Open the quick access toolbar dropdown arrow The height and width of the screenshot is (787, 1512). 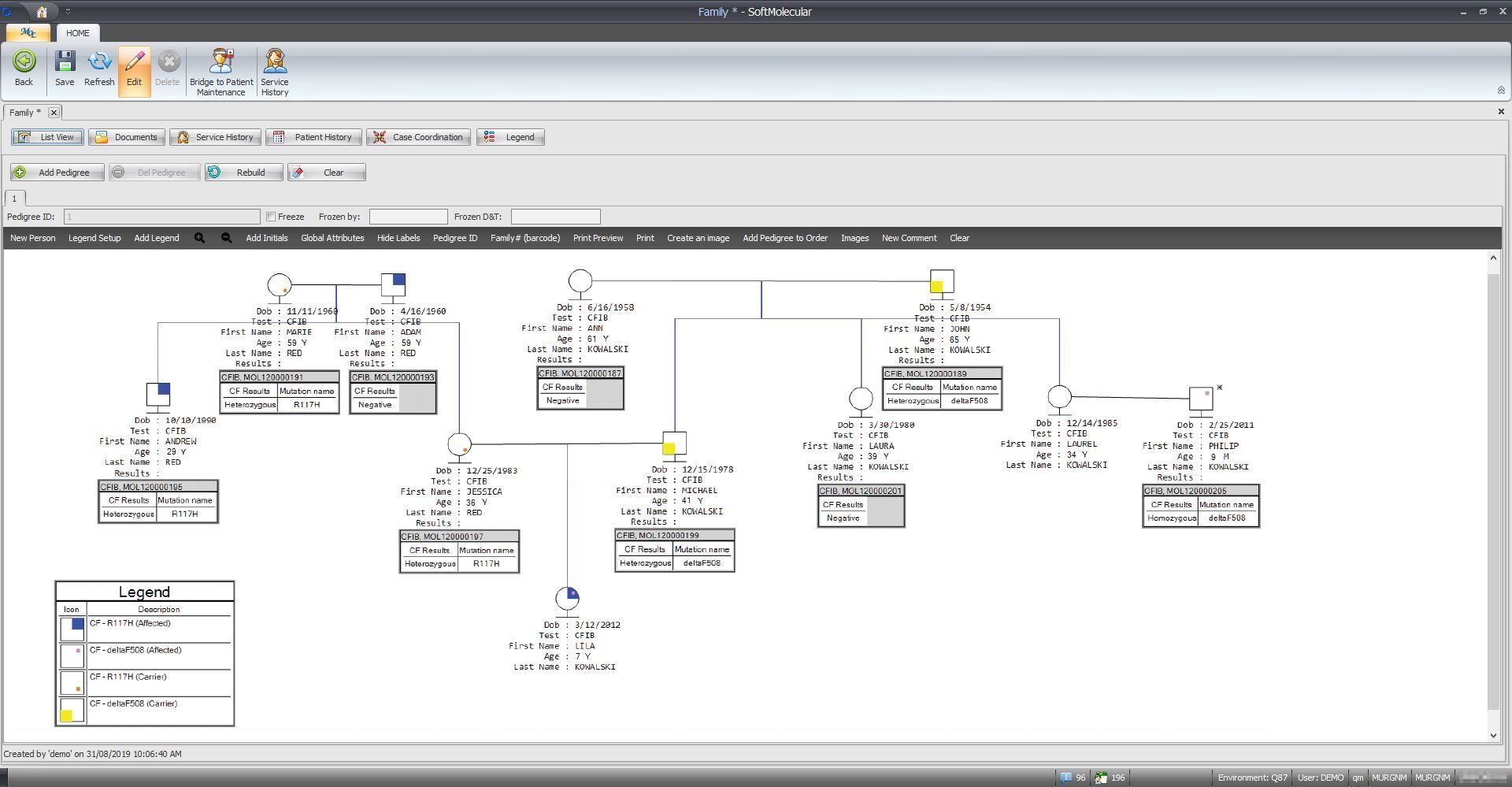(68, 12)
